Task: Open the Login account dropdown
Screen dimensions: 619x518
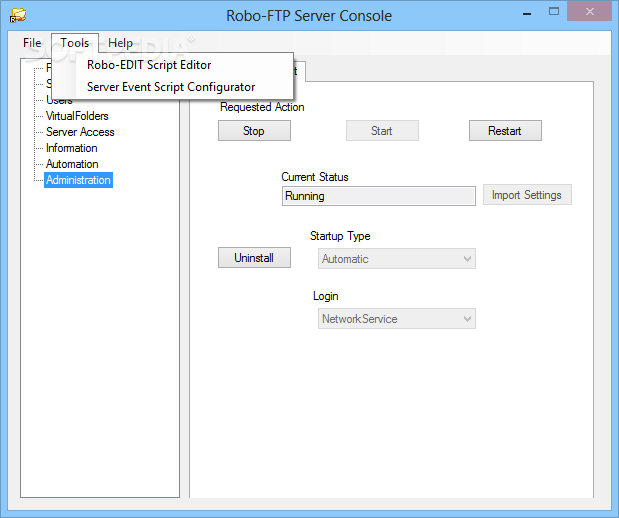Action: (x=397, y=319)
